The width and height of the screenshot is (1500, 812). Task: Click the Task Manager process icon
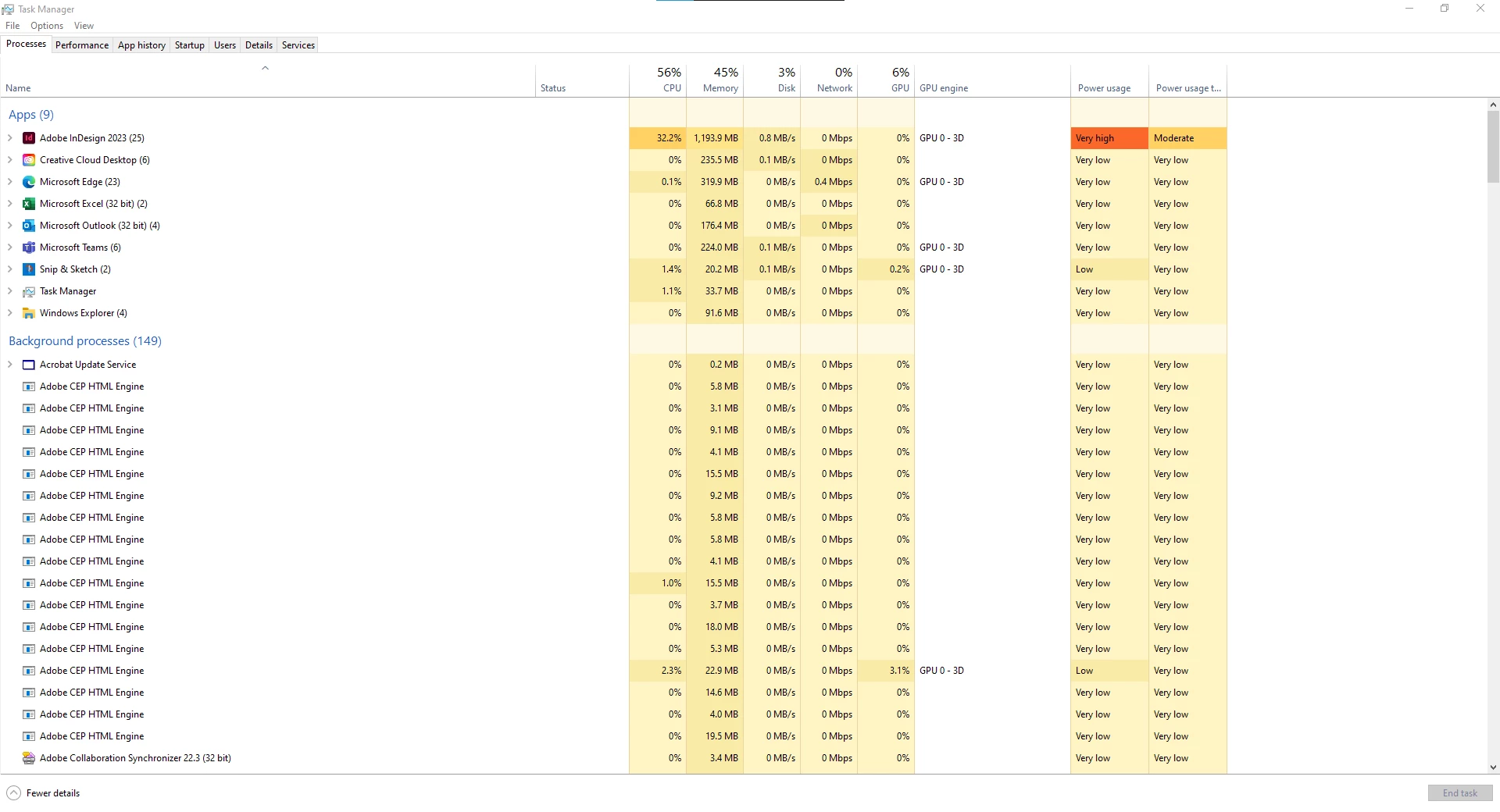click(29, 291)
